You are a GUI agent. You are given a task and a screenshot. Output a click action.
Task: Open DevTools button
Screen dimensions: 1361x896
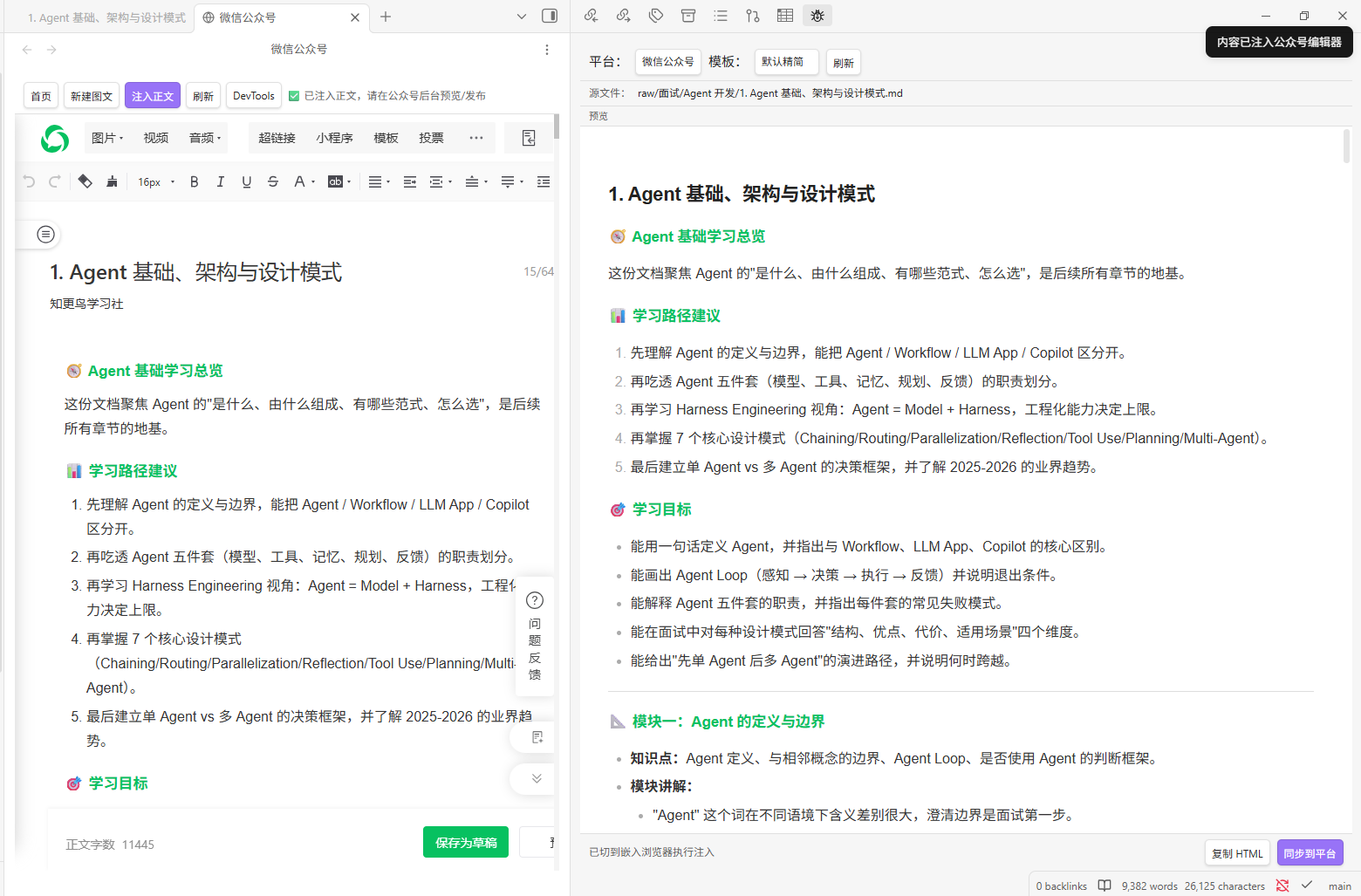(254, 96)
